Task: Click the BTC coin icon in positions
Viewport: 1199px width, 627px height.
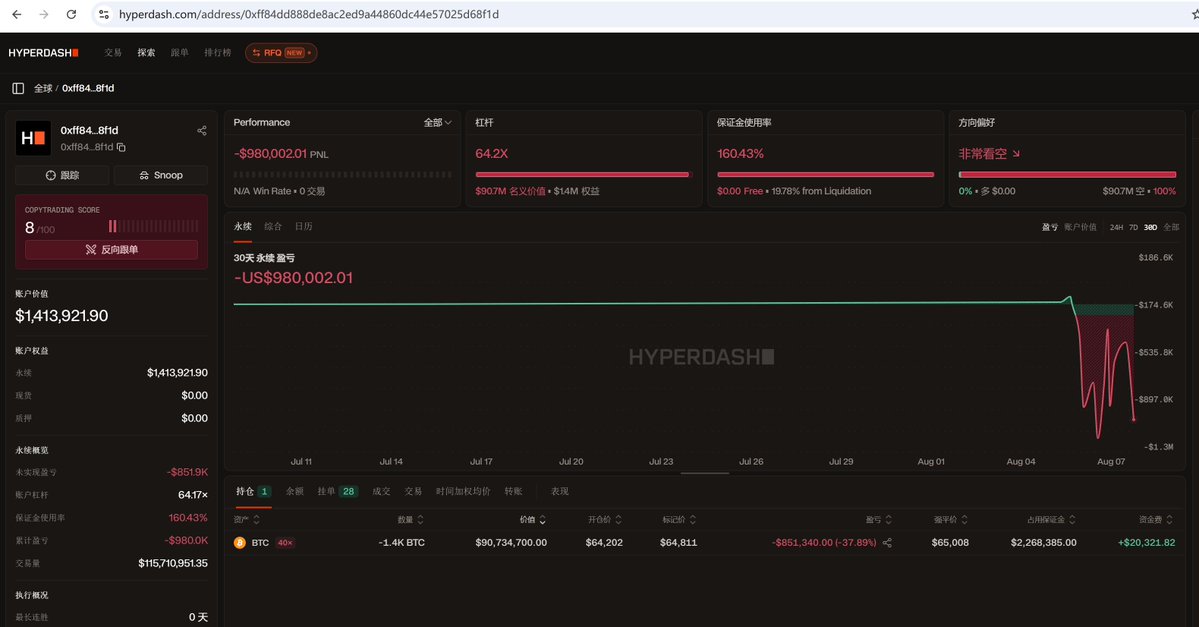Action: (x=239, y=543)
